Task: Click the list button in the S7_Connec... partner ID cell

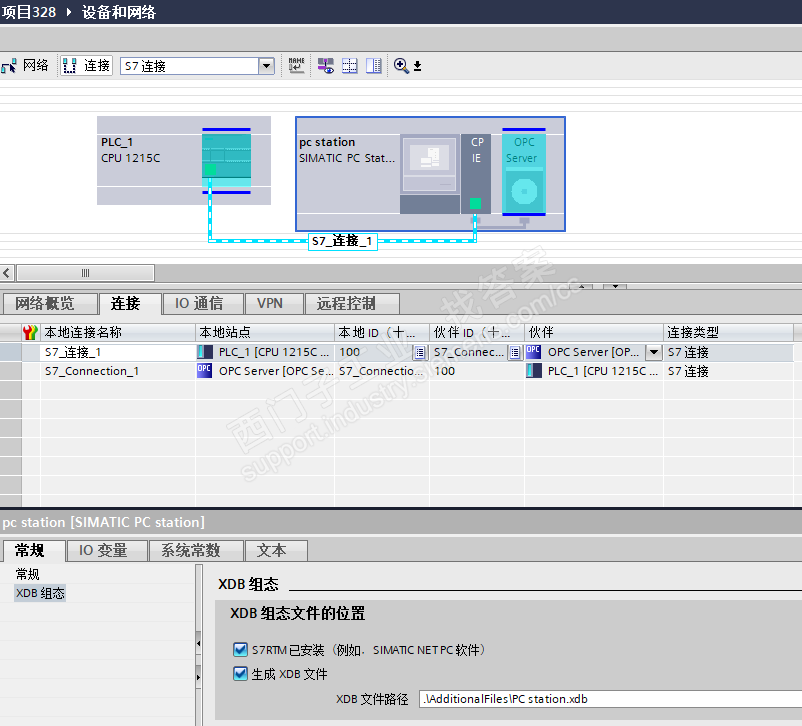Action: (x=515, y=353)
